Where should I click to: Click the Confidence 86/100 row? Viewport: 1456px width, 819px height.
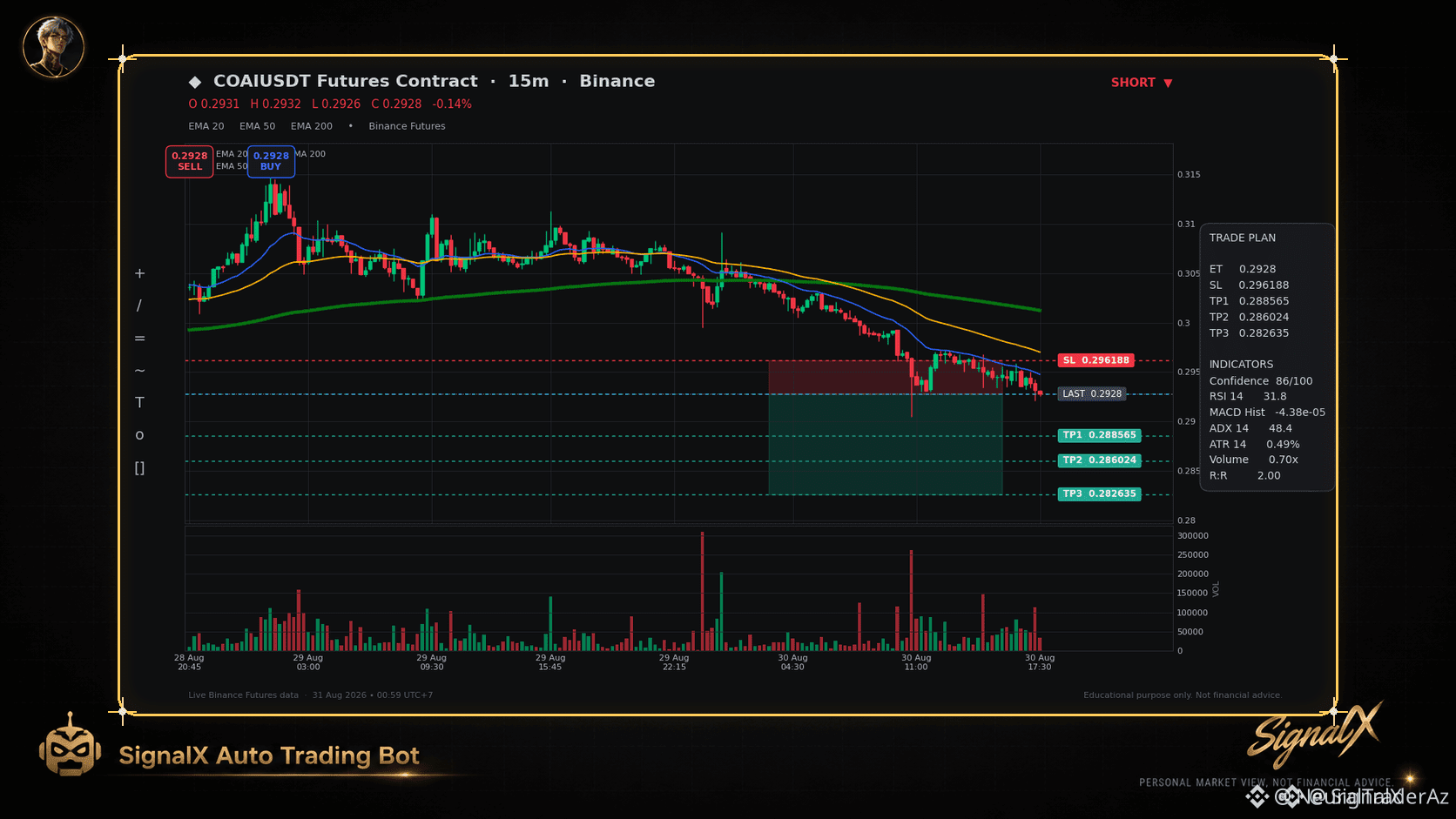[x=1261, y=381]
